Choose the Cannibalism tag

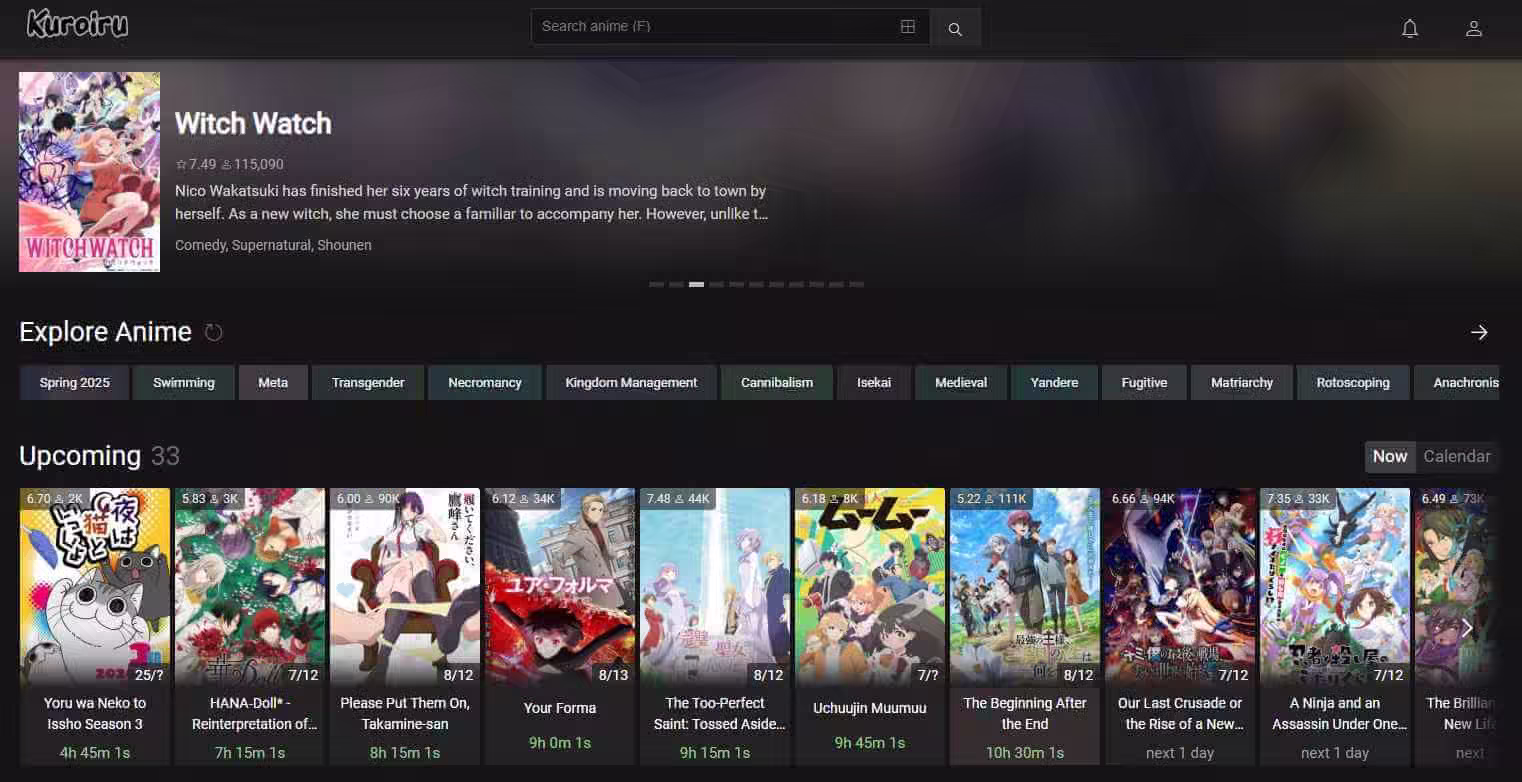777,383
